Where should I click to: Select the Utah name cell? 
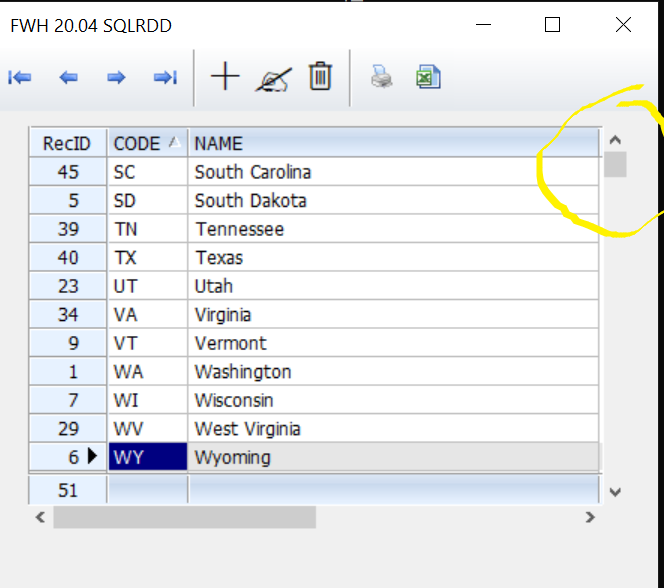click(394, 286)
